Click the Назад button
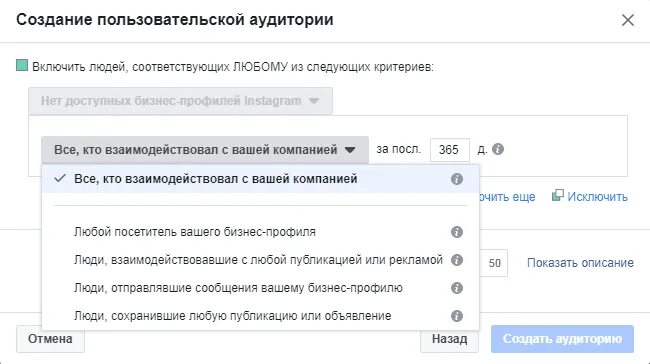 [x=449, y=339]
